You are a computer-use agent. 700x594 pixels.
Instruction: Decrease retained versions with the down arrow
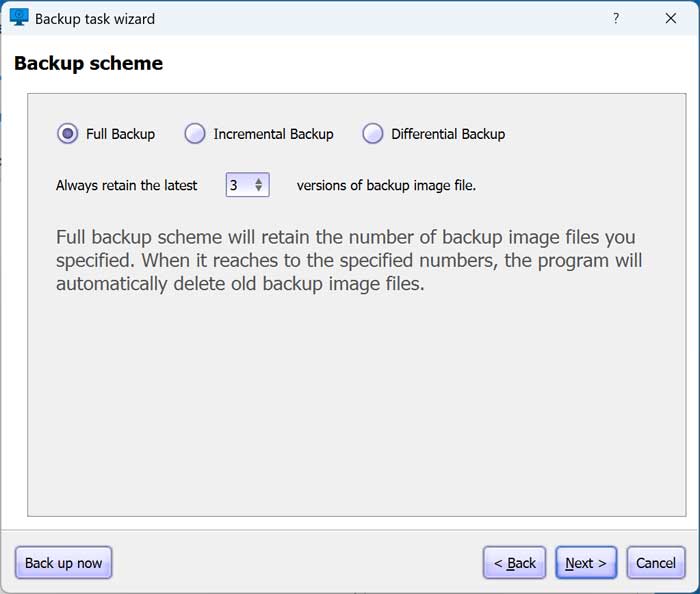(259, 190)
